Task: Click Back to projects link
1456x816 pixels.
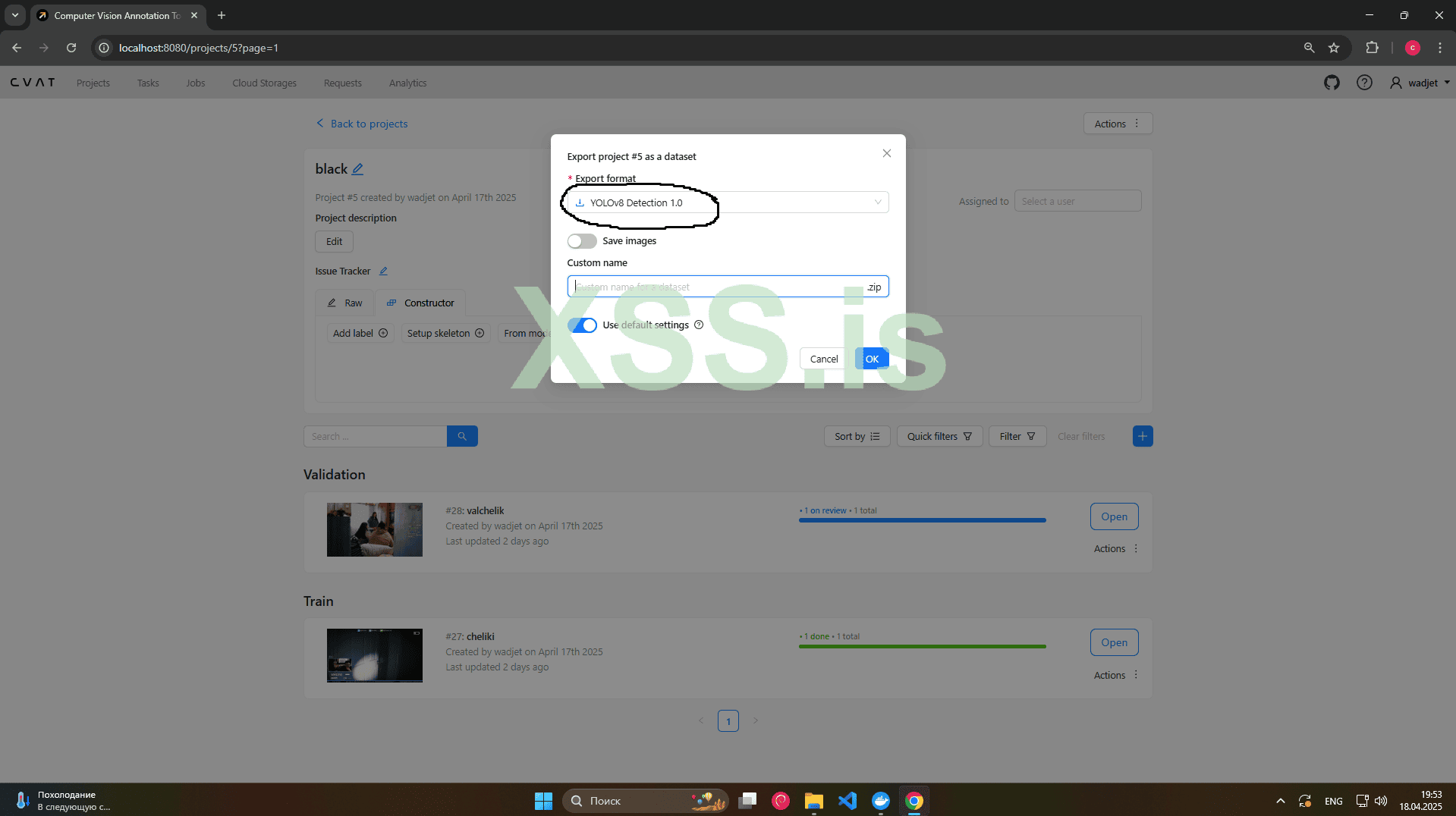Action: [x=362, y=124]
